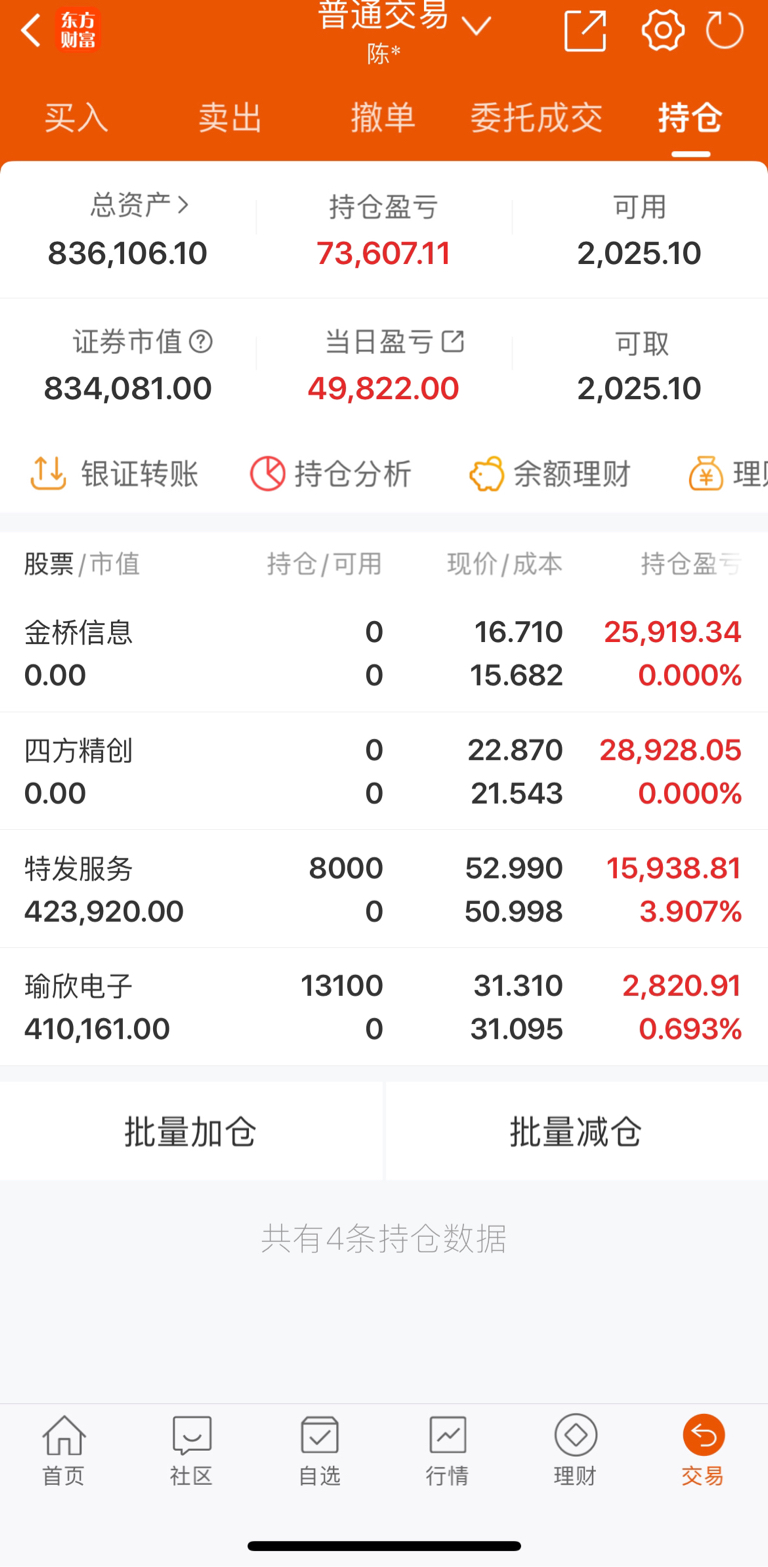Tap the back arrow at top left

coord(31,30)
